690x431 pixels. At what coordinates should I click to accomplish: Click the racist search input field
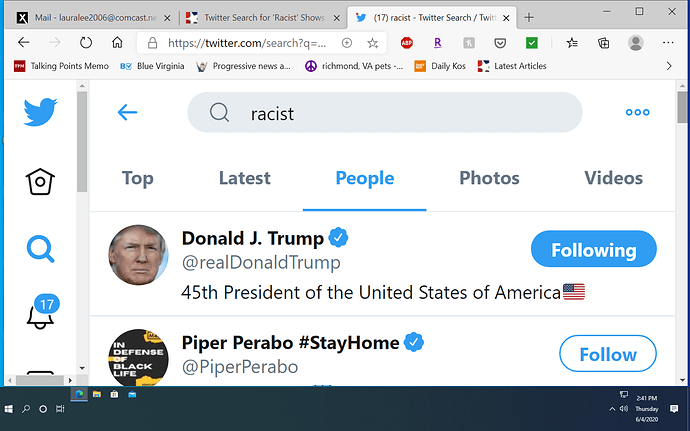(385, 112)
